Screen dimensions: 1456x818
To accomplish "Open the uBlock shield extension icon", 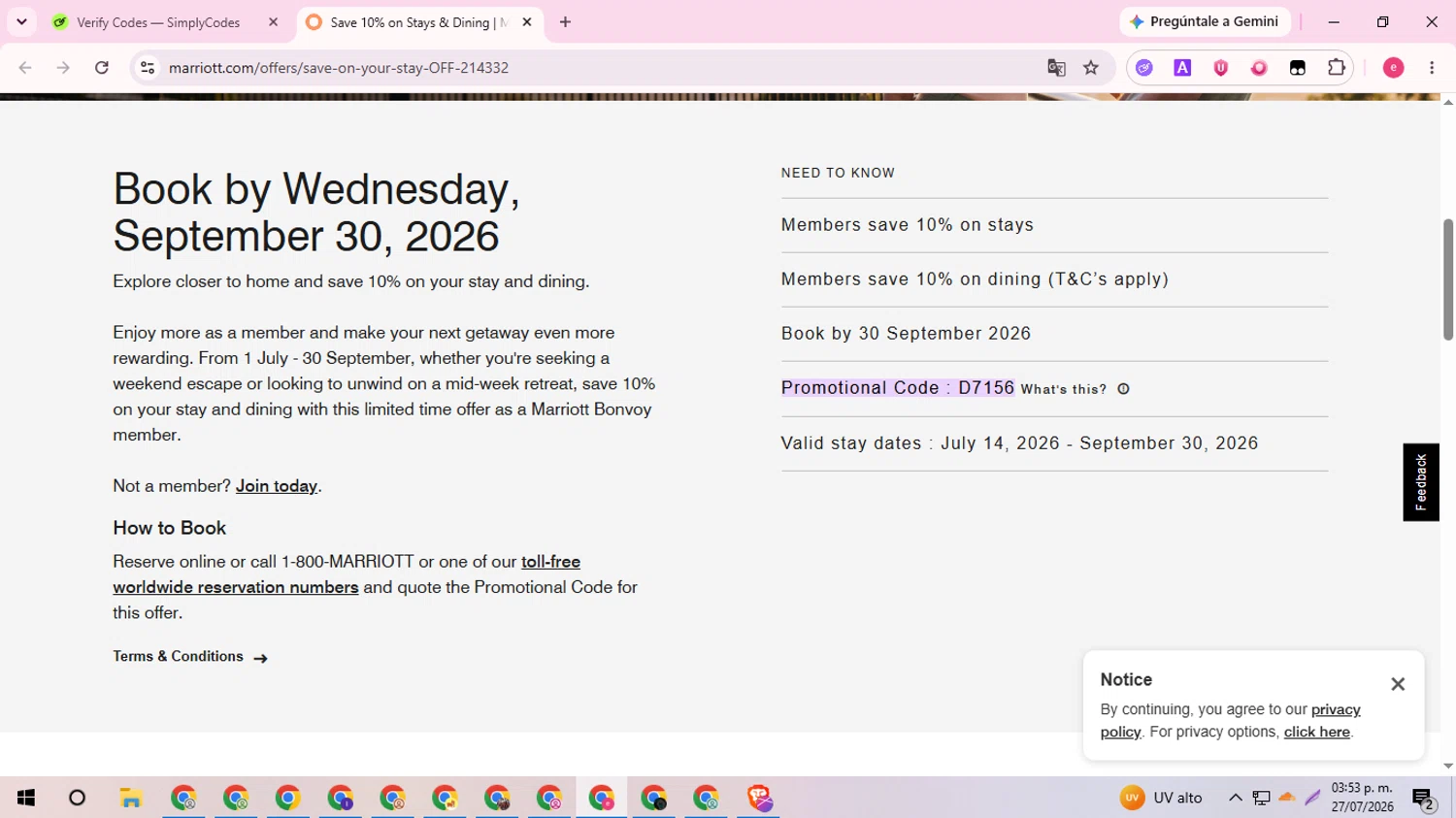I will pyautogui.click(x=1221, y=68).
